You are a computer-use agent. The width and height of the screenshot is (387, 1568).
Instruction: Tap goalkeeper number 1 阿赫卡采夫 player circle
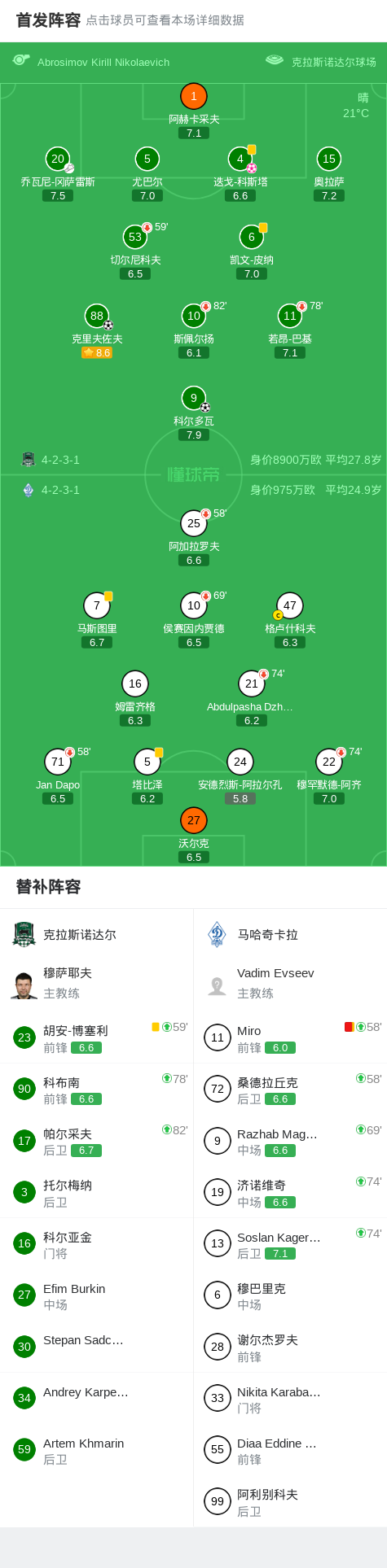194,96
